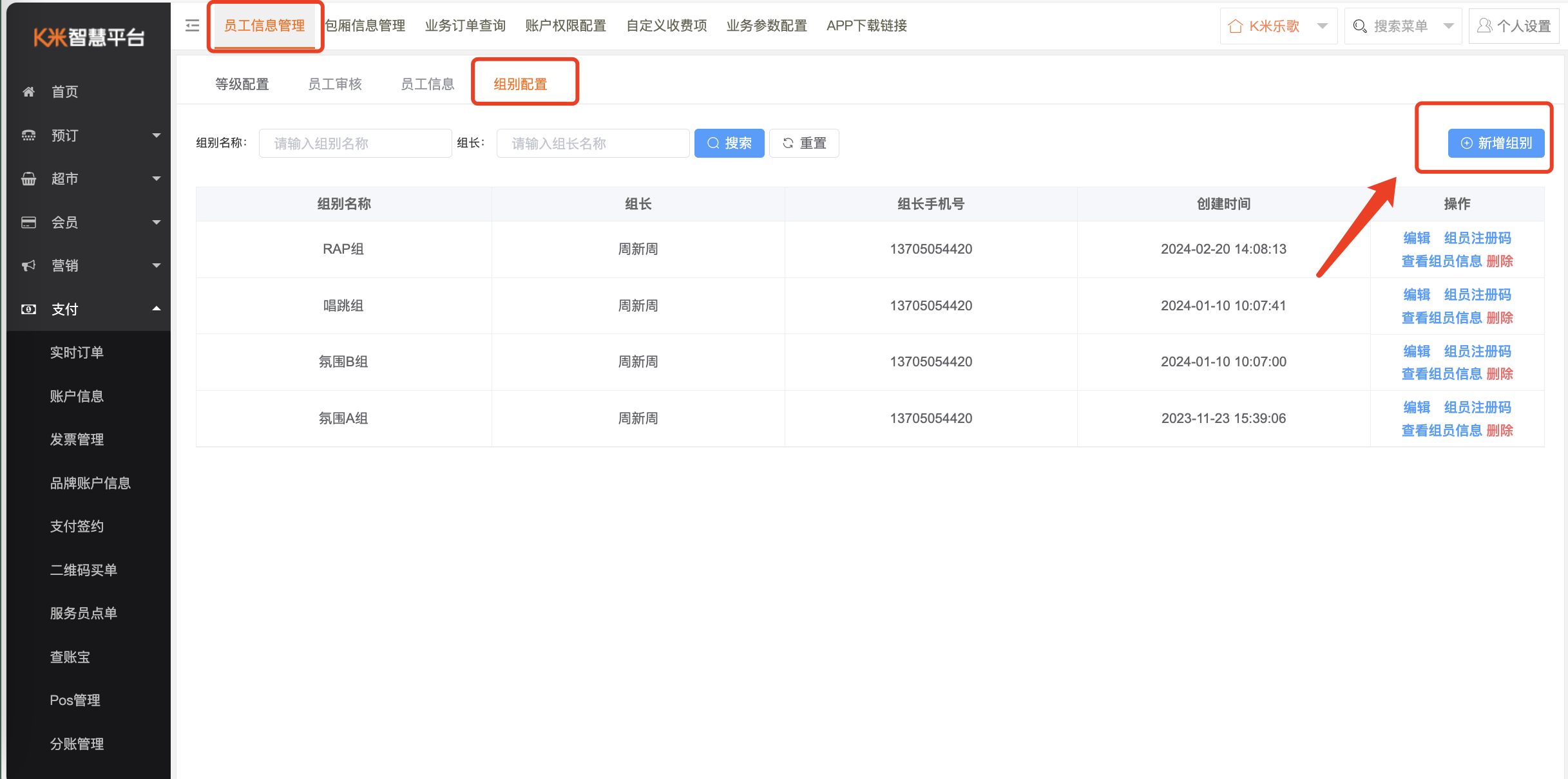Open 个人设置 personal settings
Image resolution: width=1568 pixels, height=779 pixels.
(1513, 26)
